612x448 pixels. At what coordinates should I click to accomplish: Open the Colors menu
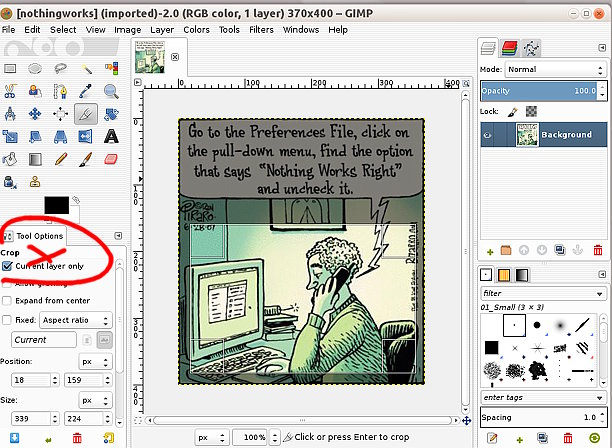tap(196, 30)
